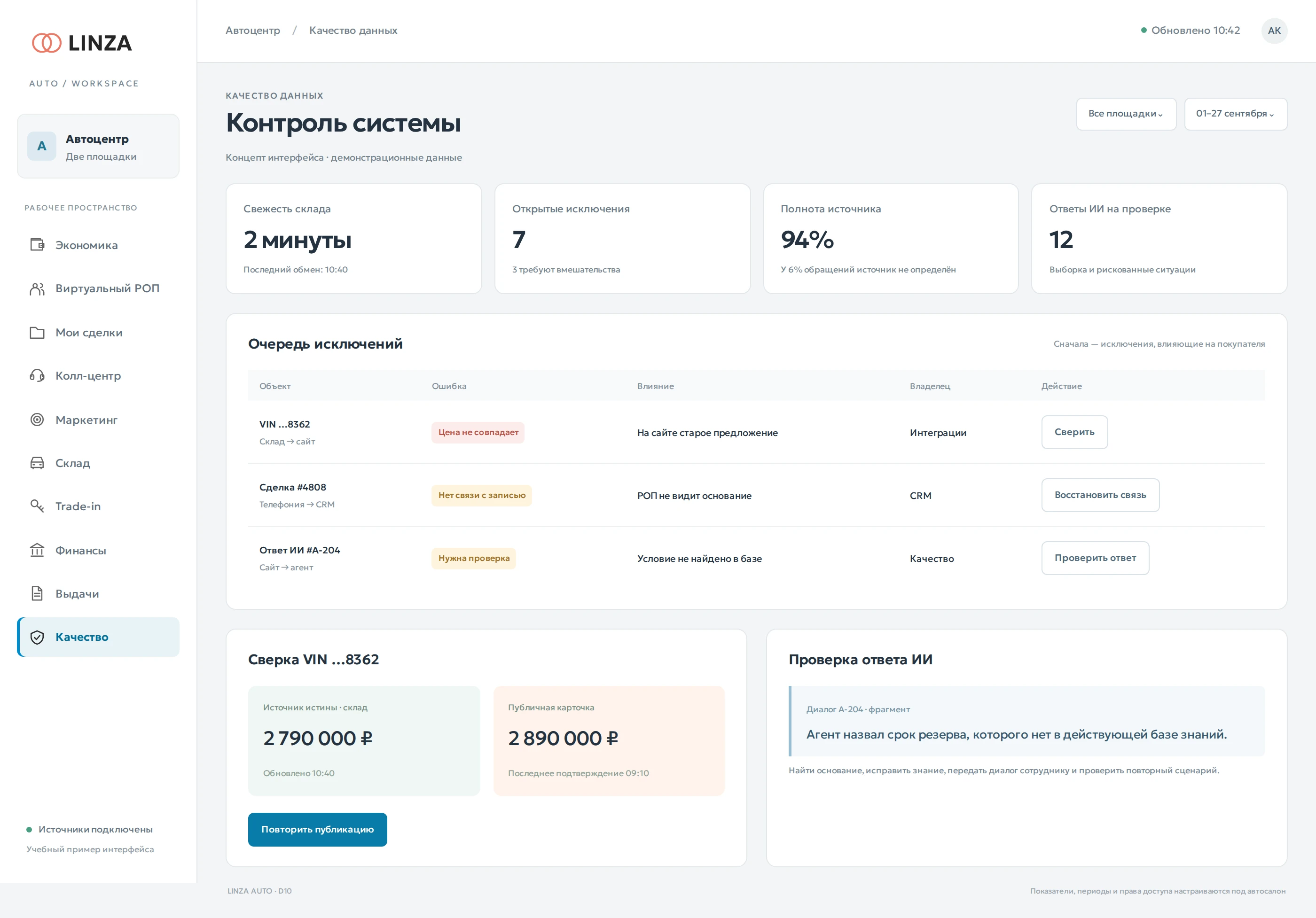This screenshot has width=1316, height=918.
Task: Click the Маркетинг target icon
Action: [37, 420]
